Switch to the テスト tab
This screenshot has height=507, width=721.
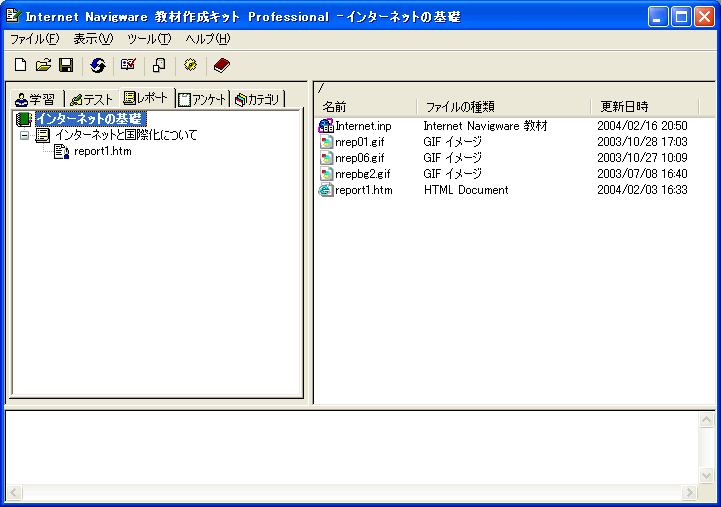[x=92, y=99]
